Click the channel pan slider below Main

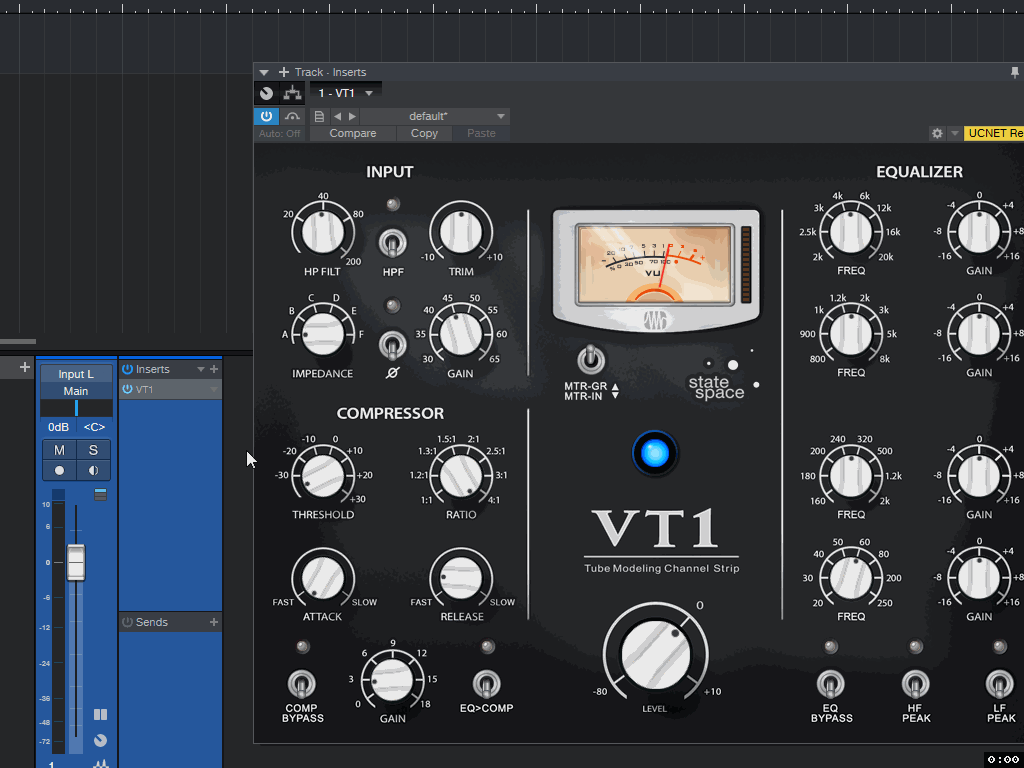pos(76,408)
